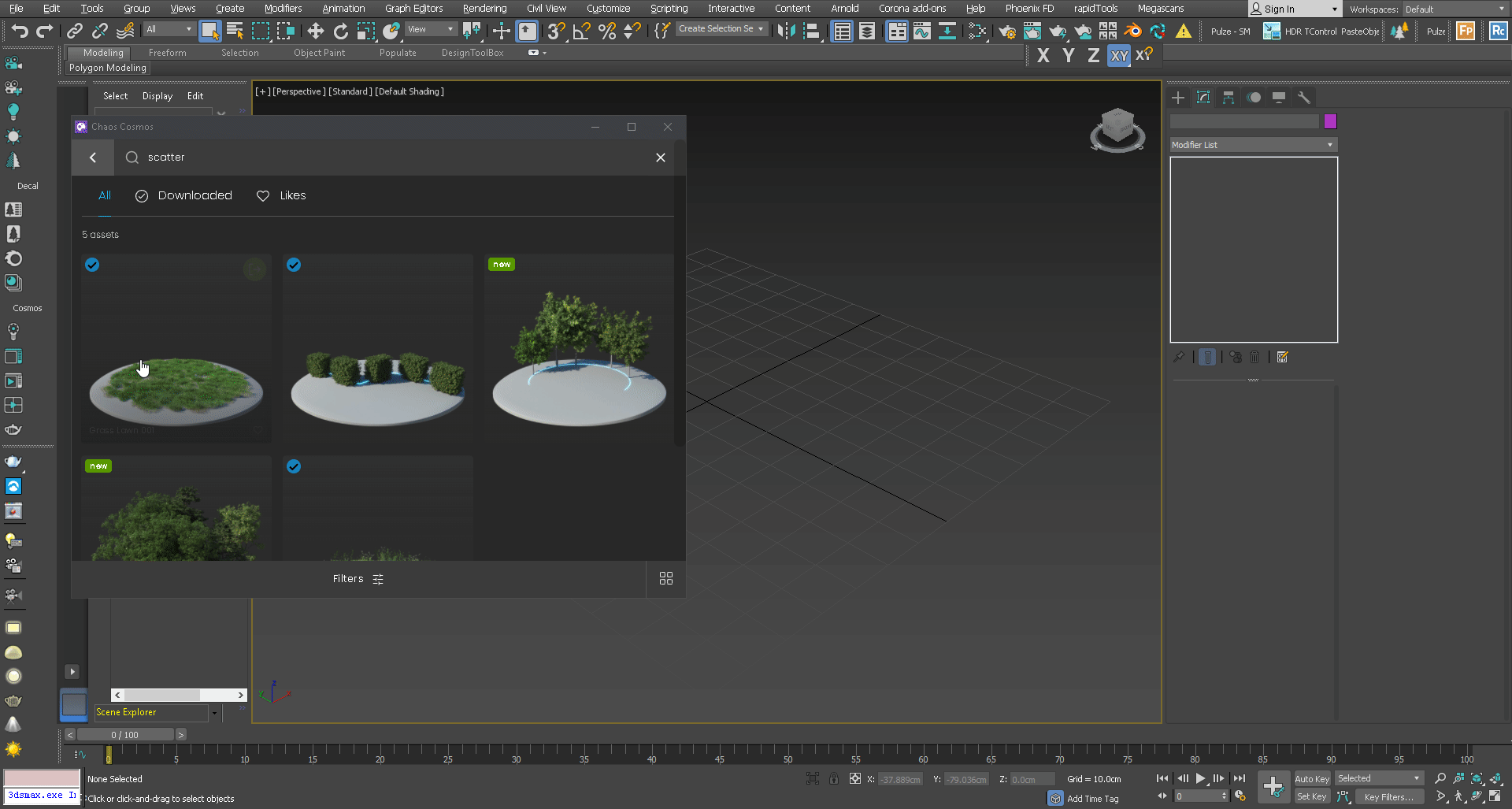Switch to the Freeform ribbon tab

click(x=167, y=53)
